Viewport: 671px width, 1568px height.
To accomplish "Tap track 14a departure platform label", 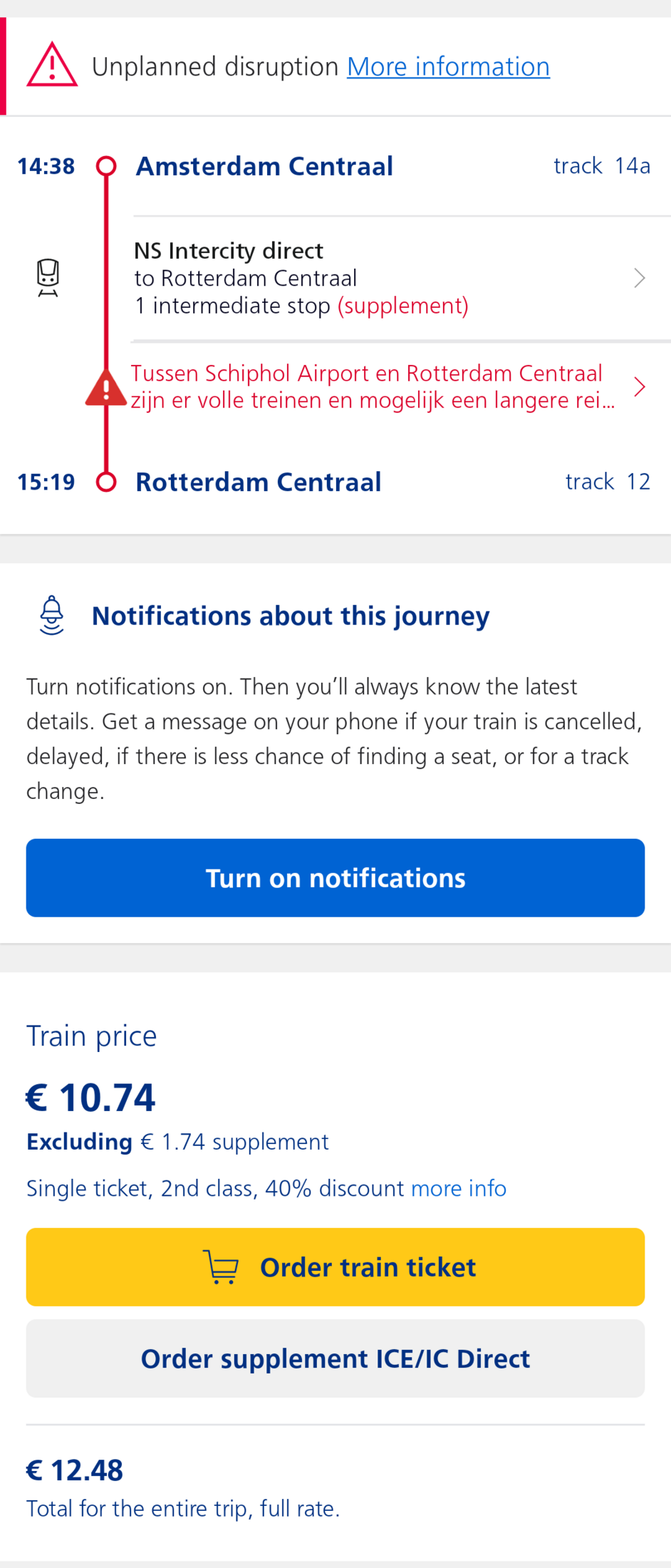I will [x=602, y=166].
